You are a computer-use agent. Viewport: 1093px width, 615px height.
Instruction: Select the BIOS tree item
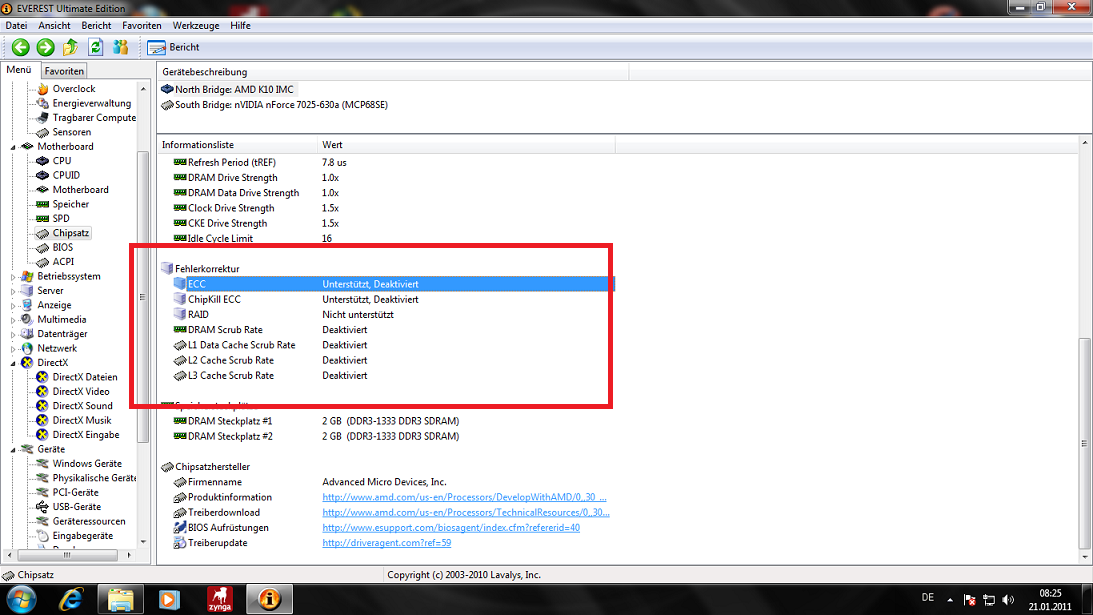pyautogui.click(x=63, y=248)
